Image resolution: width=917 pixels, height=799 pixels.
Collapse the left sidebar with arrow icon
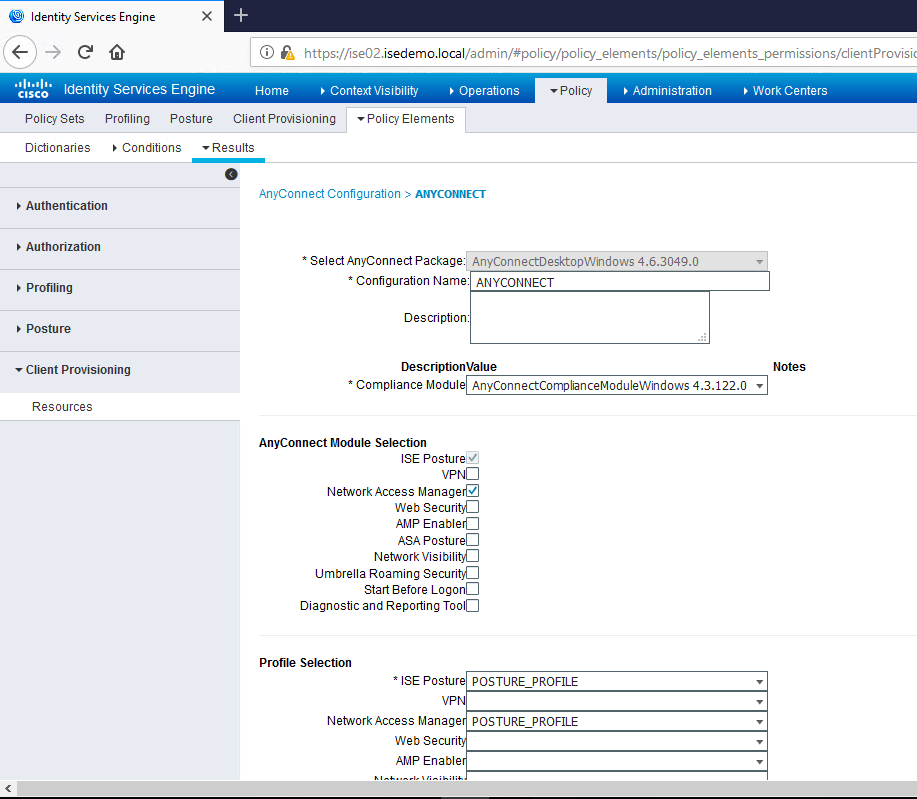pos(231,174)
